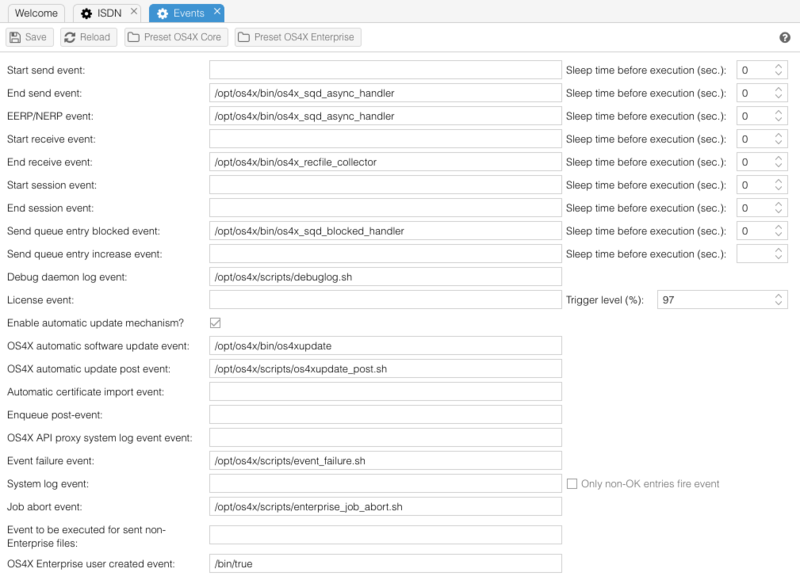Click the Job abort event path field

tap(385, 507)
